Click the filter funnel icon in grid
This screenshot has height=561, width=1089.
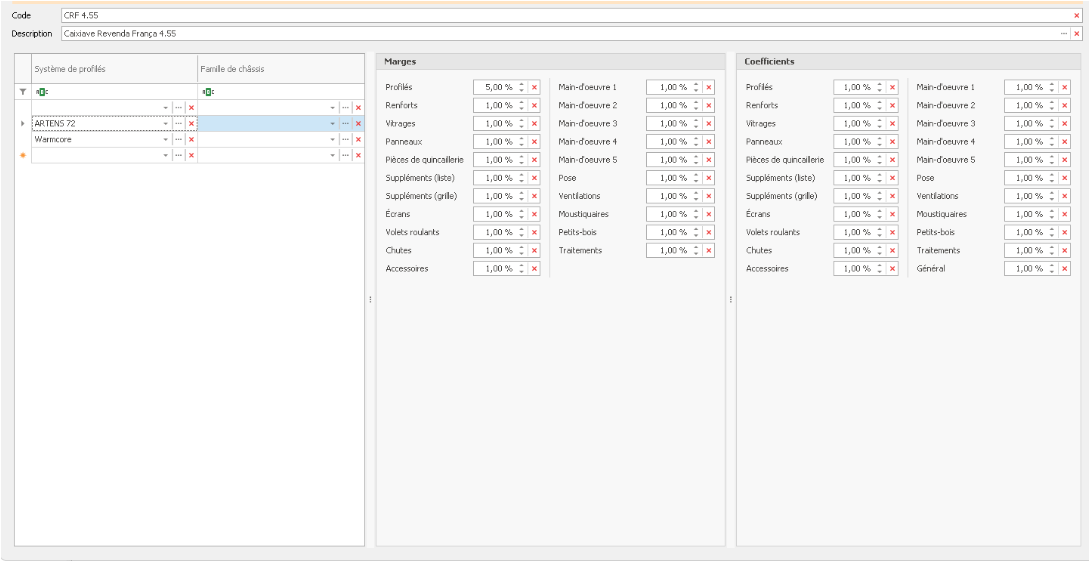pos(23,92)
